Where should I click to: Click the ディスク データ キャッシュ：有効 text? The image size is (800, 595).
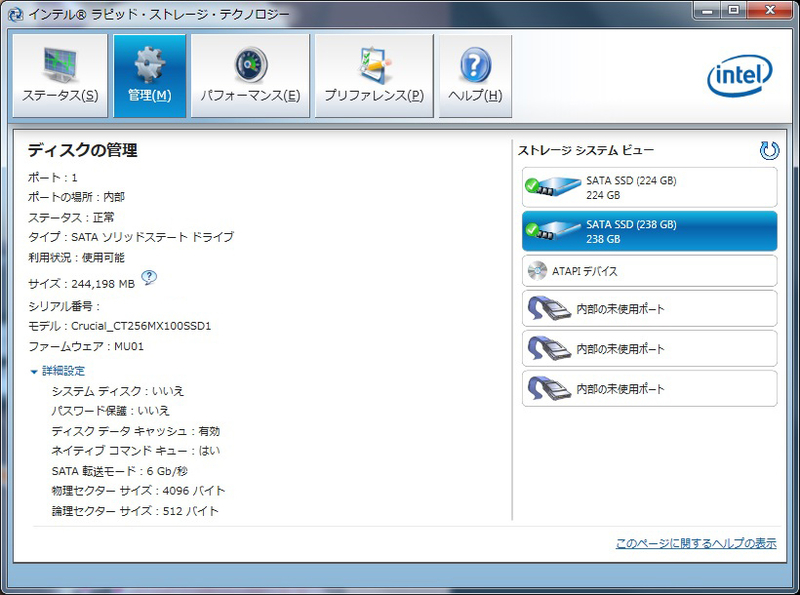tap(136, 431)
